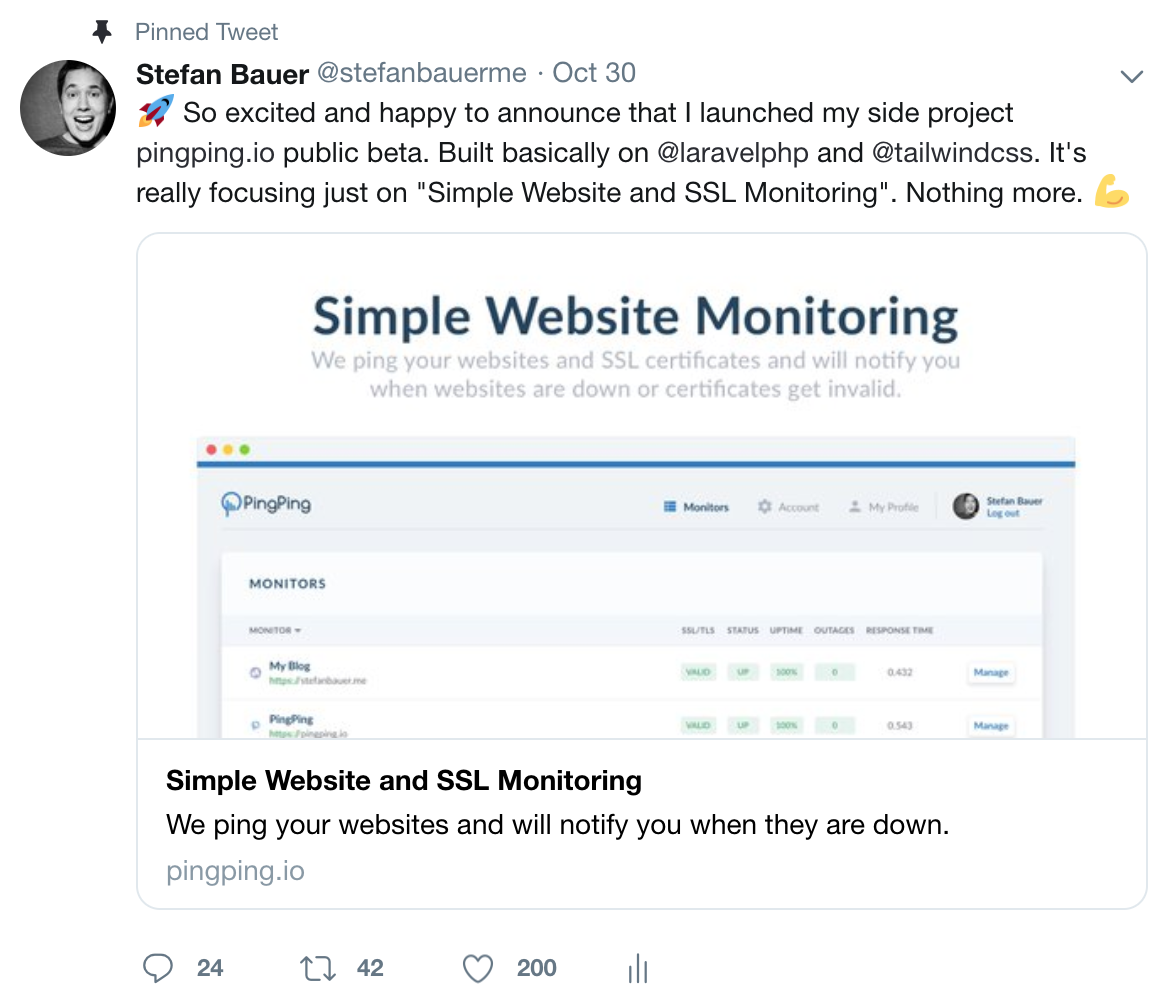Retweet using the retweet arrows icon

click(x=318, y=968)
